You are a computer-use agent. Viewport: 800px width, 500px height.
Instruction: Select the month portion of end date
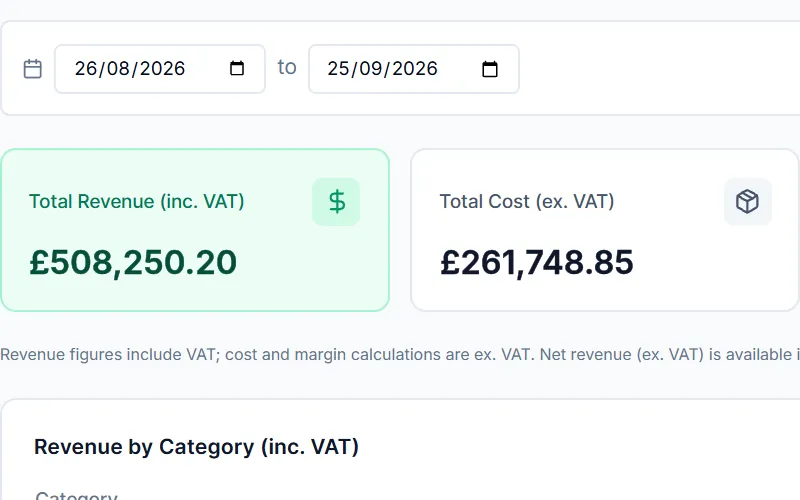(x=370, y=69)
